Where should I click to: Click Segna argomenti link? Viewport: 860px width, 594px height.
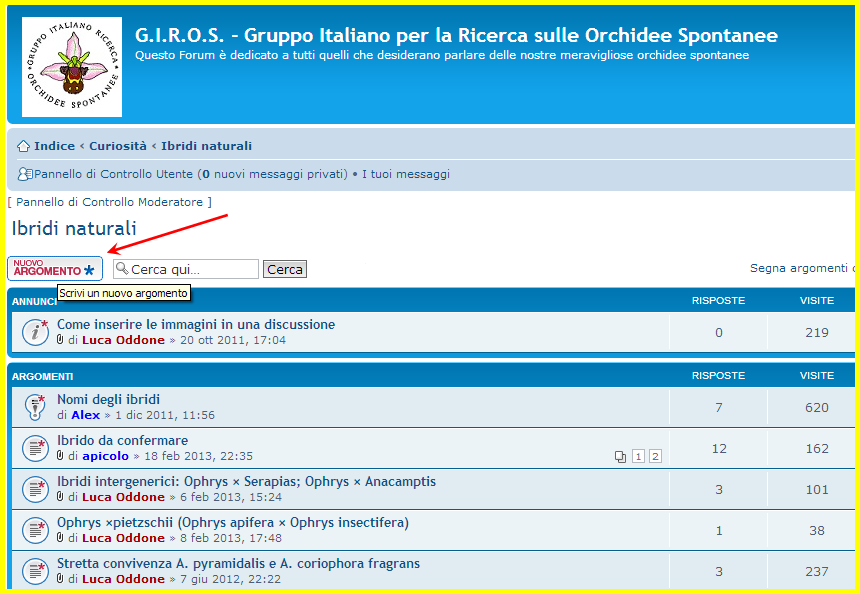pyautogui.click(x=802, y=268)
